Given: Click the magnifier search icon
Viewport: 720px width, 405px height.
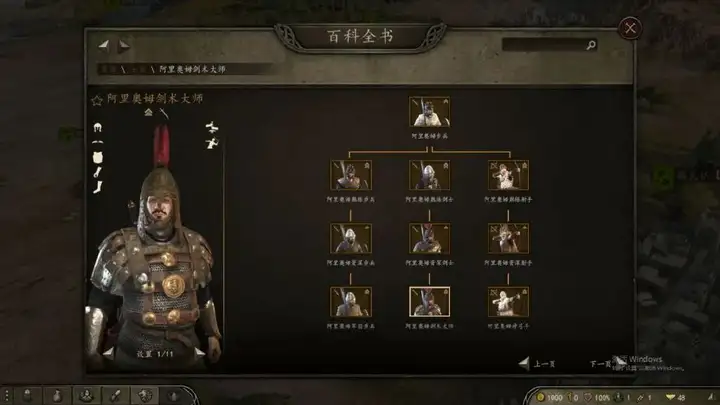Looking at the screenshot, I should pyautogui.click(x=591, y=45).
